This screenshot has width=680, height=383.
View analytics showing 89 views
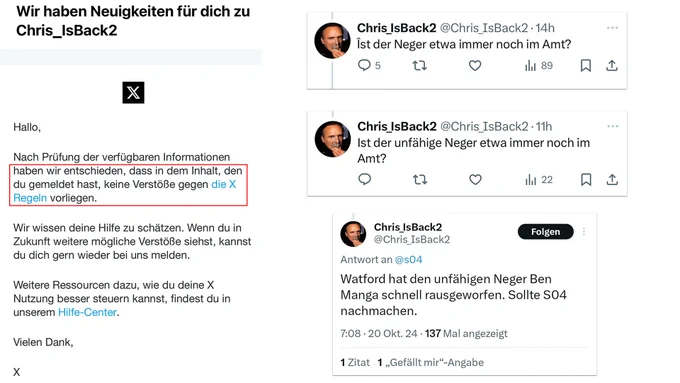pos(539,65)
